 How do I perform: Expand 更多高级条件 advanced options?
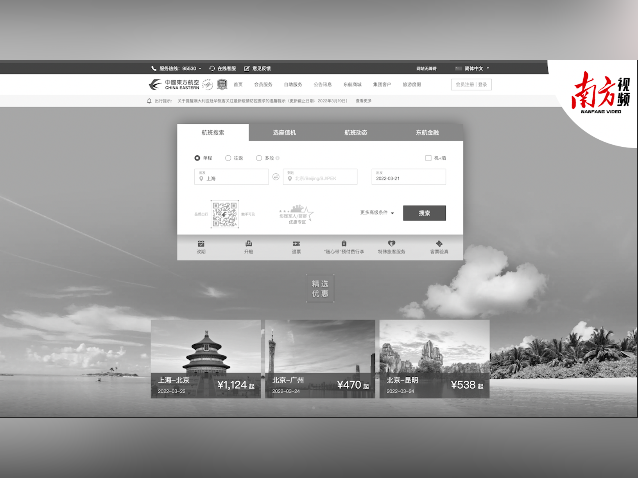pyautogui.click(x=377, y=213)
